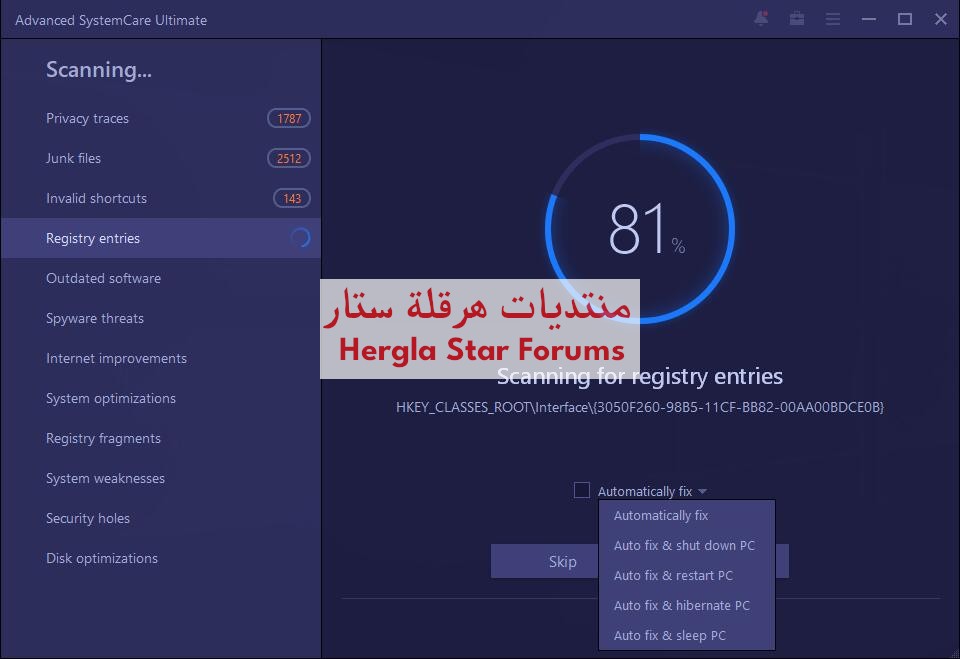Choose Auto fix & sleep PC
This screenshot has height=659, width=960.
tap(686, 635)
